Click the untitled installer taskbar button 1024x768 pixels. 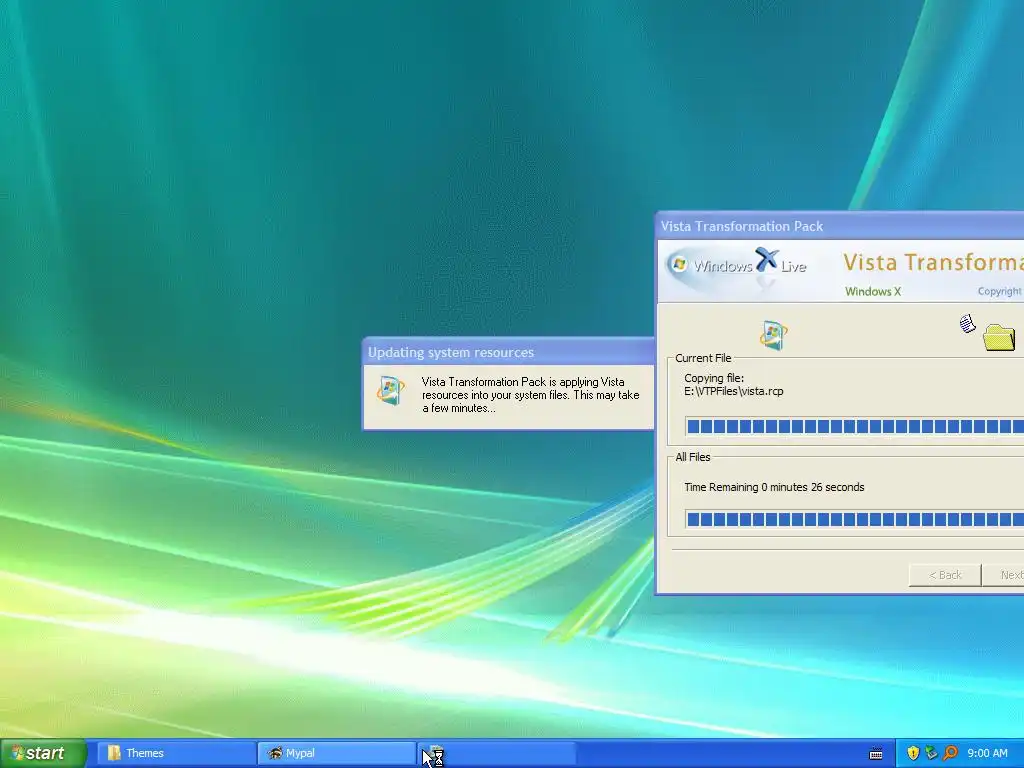click(496, 754)
